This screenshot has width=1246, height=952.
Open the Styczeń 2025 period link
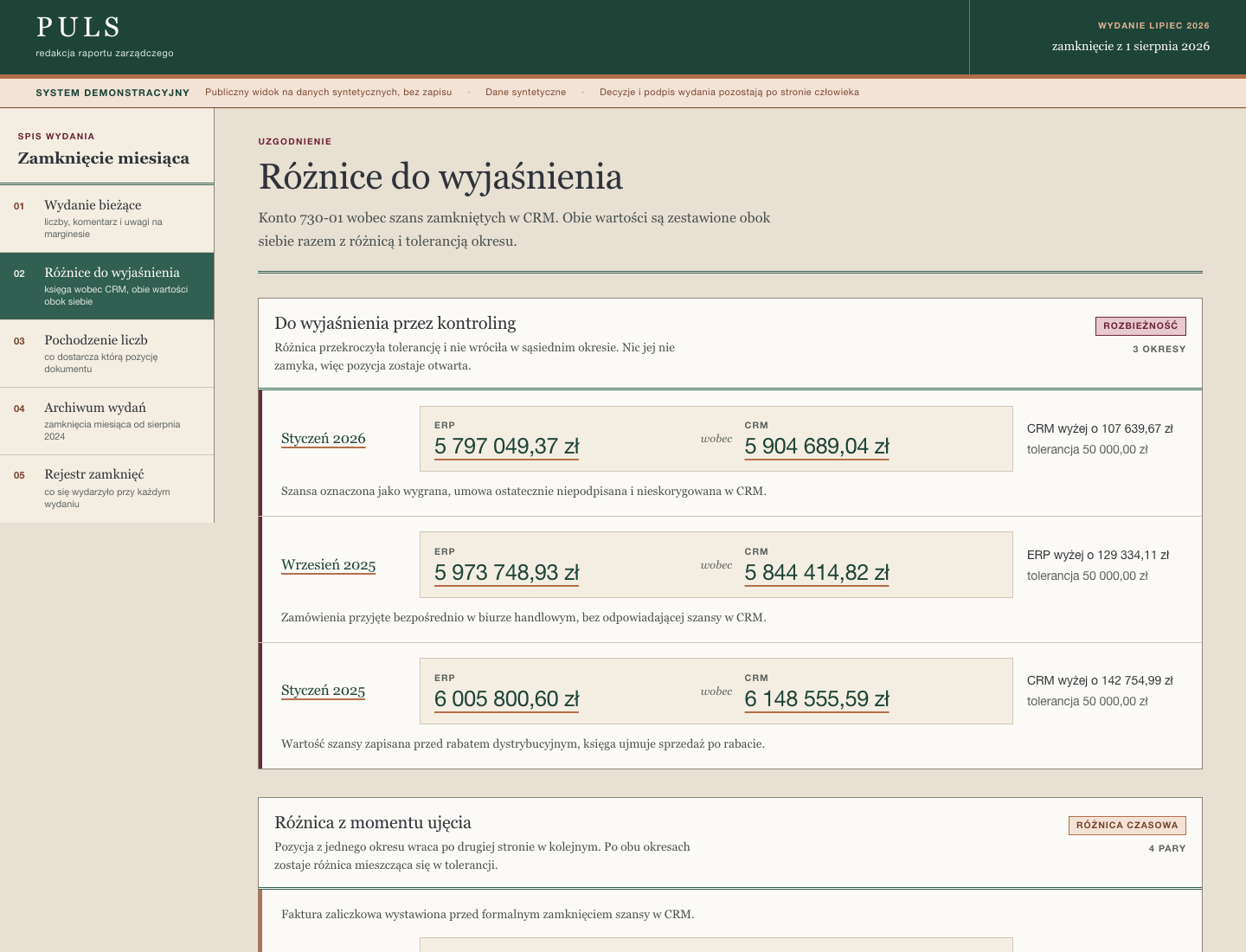coord(324,691)
